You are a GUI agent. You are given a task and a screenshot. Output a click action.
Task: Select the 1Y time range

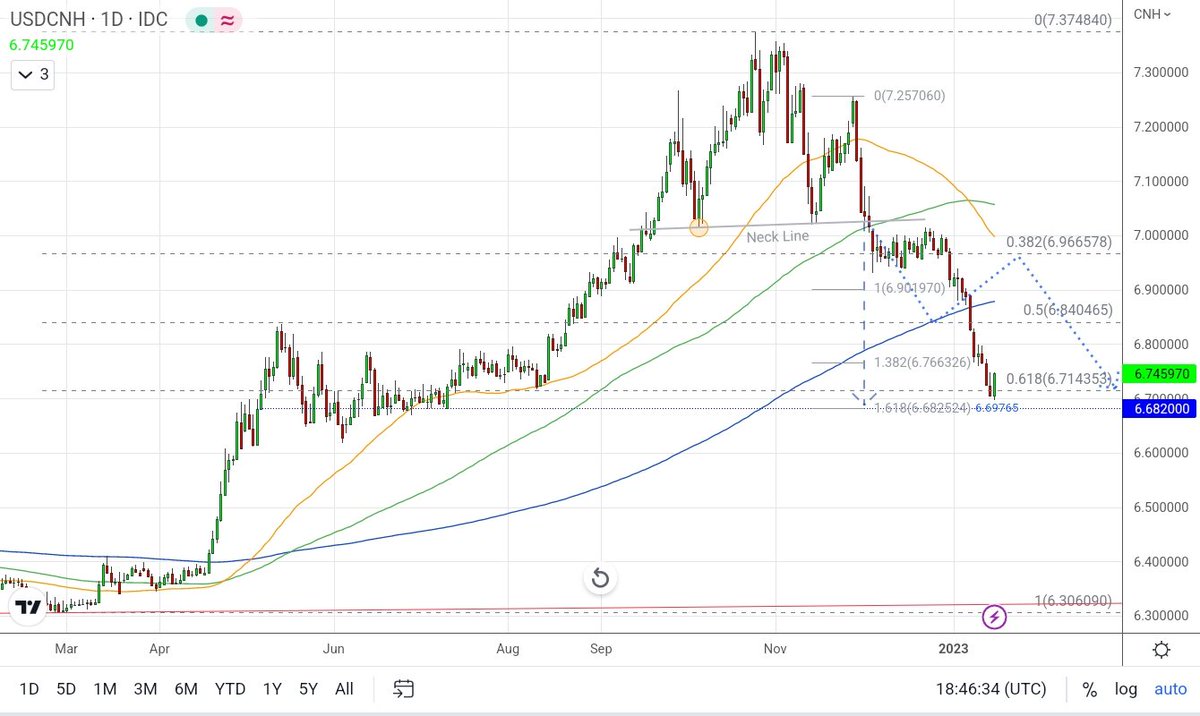pos(271,688)
